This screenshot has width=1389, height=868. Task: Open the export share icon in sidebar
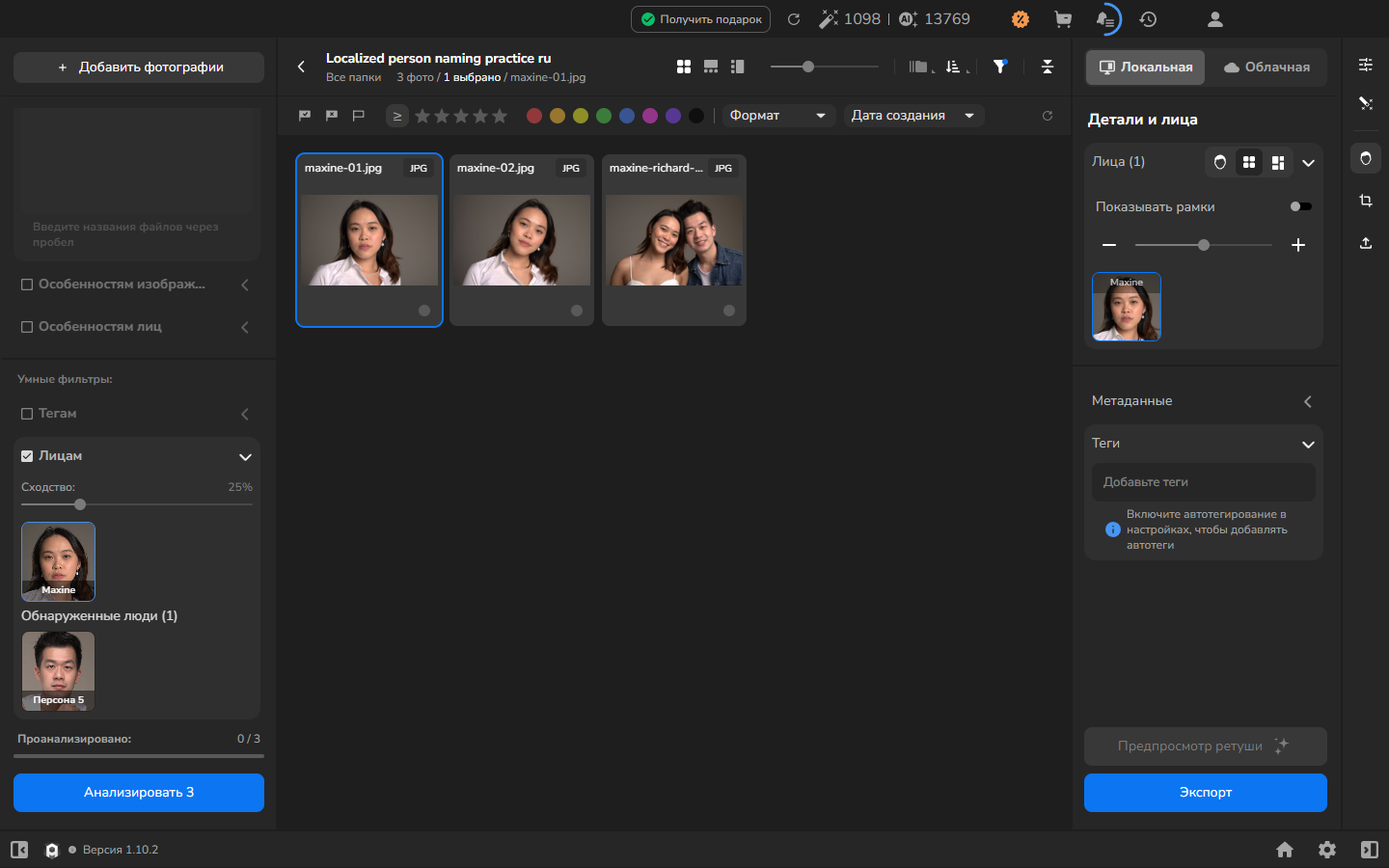pyautogui.click(x=1366, y=243)
